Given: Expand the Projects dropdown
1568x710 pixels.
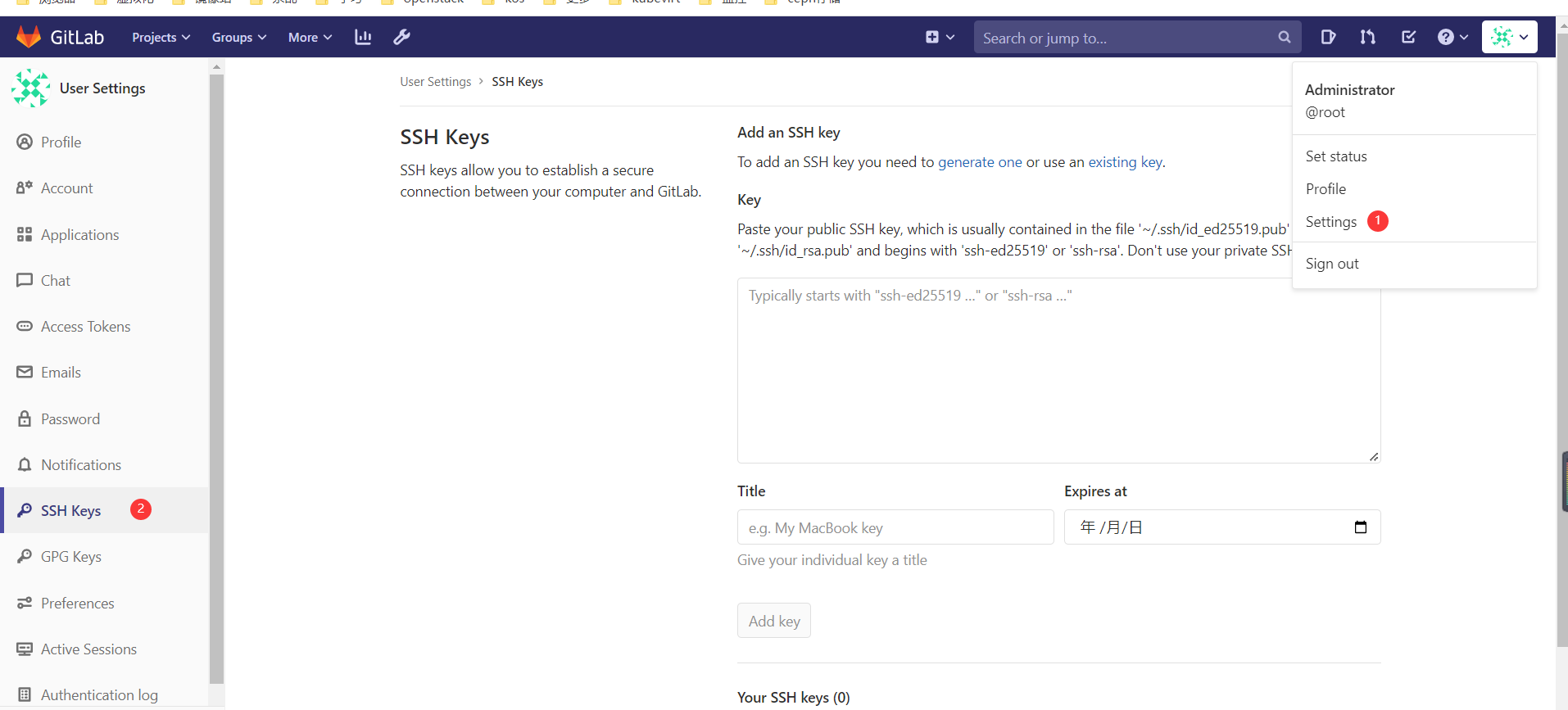Looking at the screenshot, I should coord(161,38).
